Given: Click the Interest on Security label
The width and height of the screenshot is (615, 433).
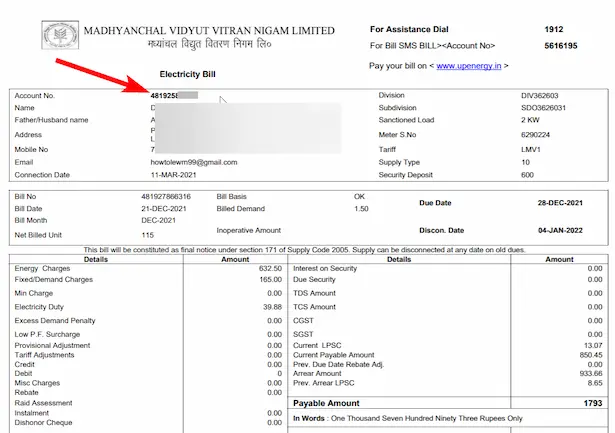Looking at the screenshot, I should coord(325,268).
